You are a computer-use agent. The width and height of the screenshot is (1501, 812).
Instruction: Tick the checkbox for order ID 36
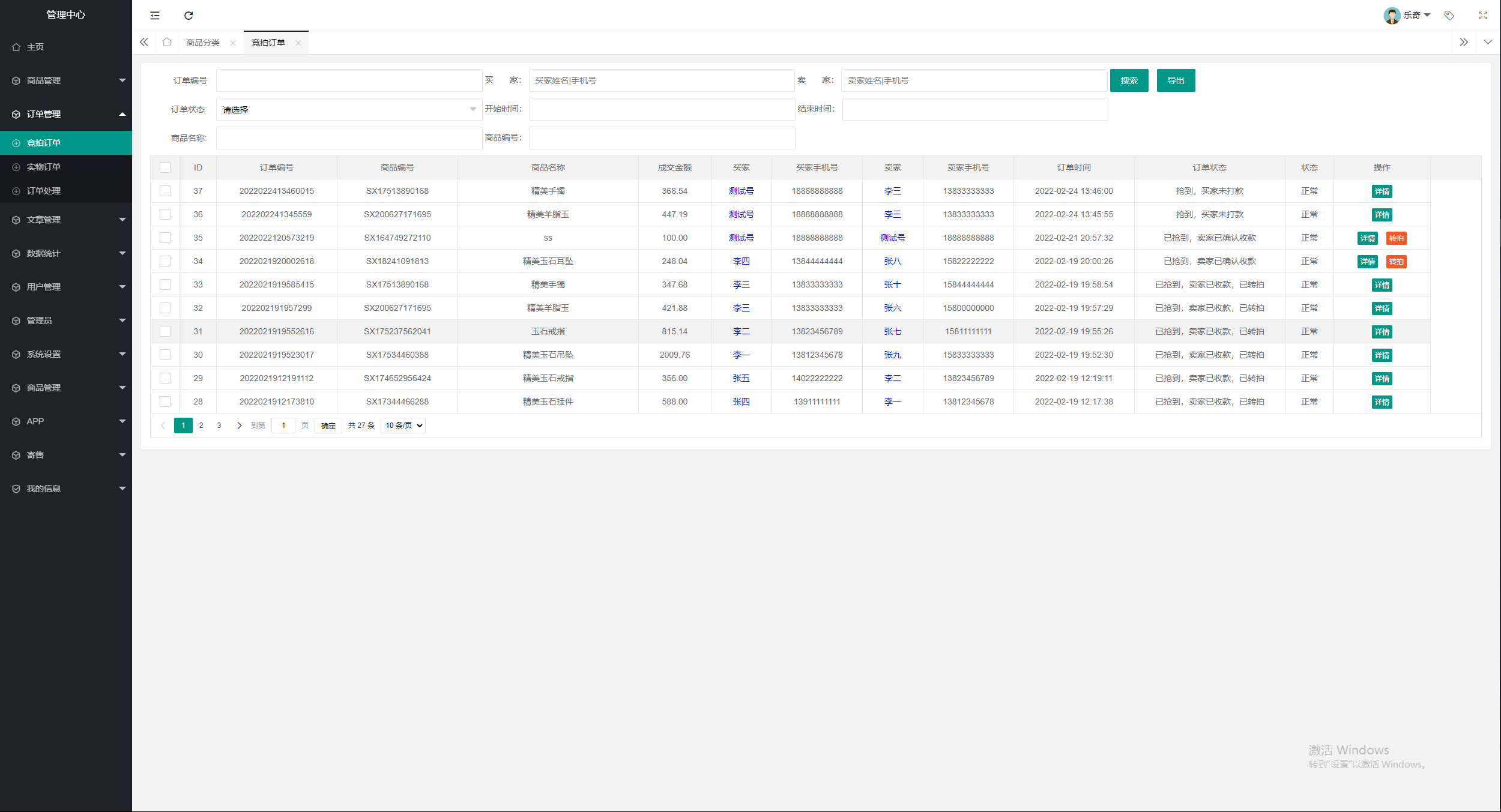(x=165, y=214)
